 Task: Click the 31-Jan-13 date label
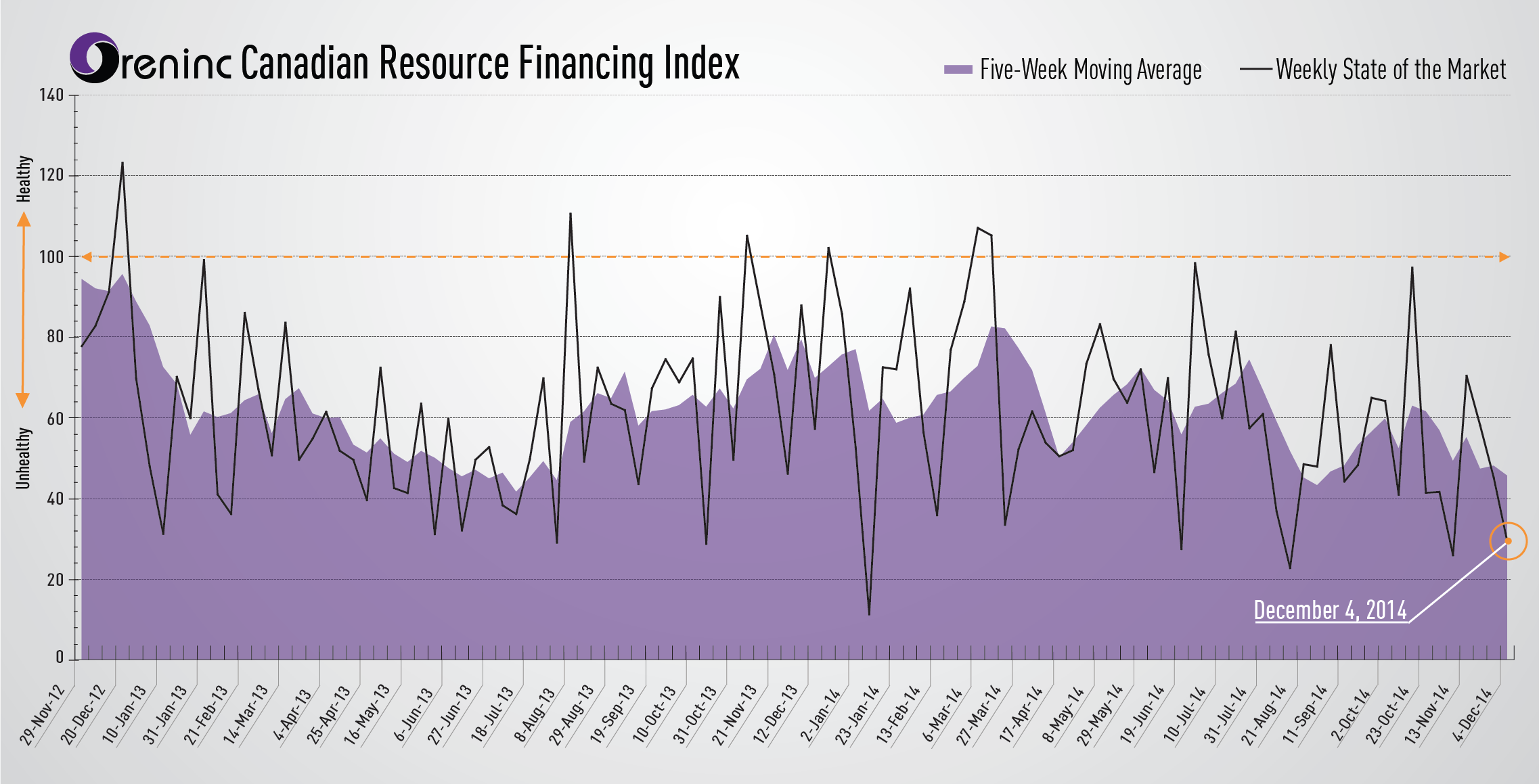[166, 714]
